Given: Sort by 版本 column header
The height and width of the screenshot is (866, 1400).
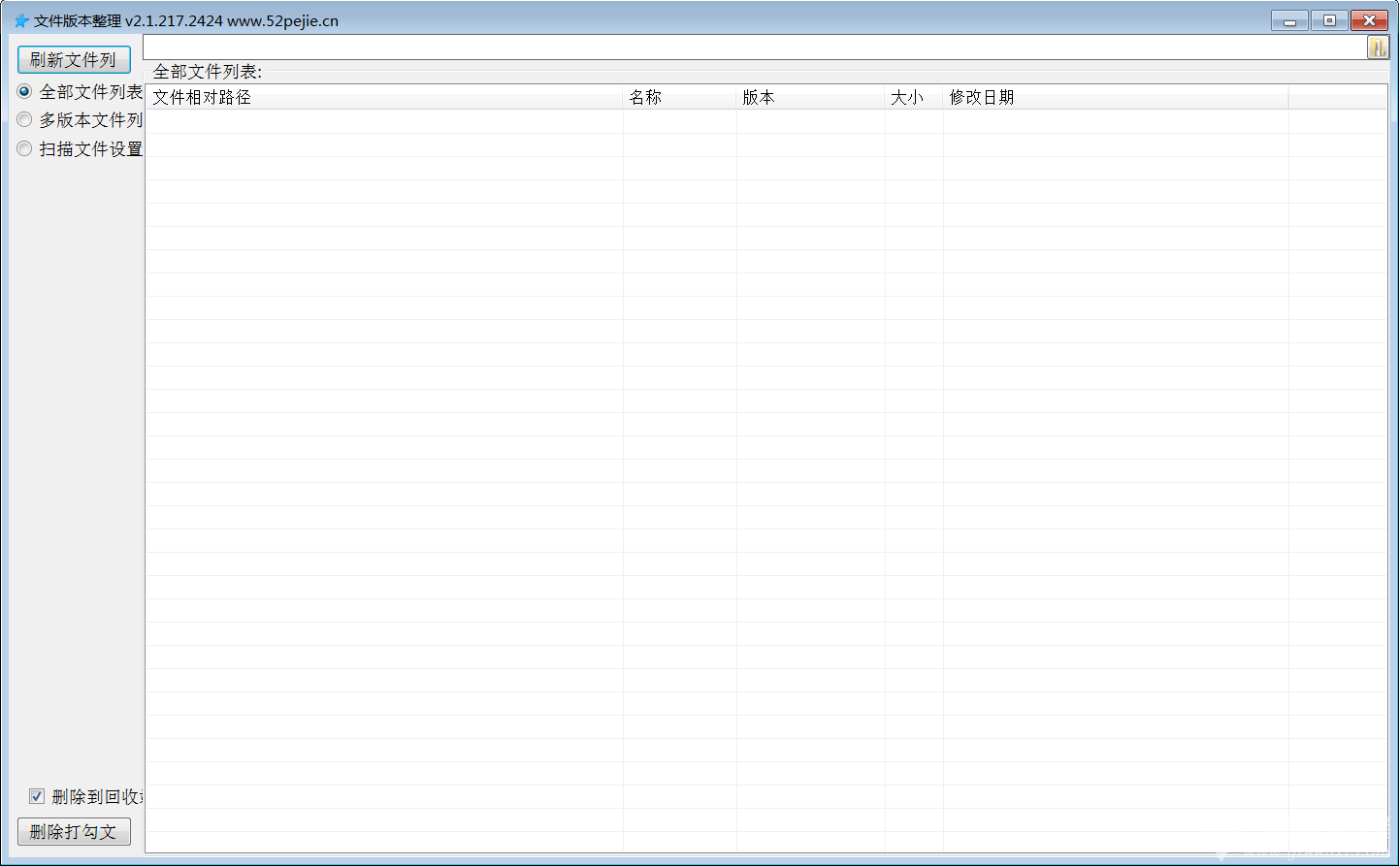Looking at the screenshot, I should (x=811, y=97).
